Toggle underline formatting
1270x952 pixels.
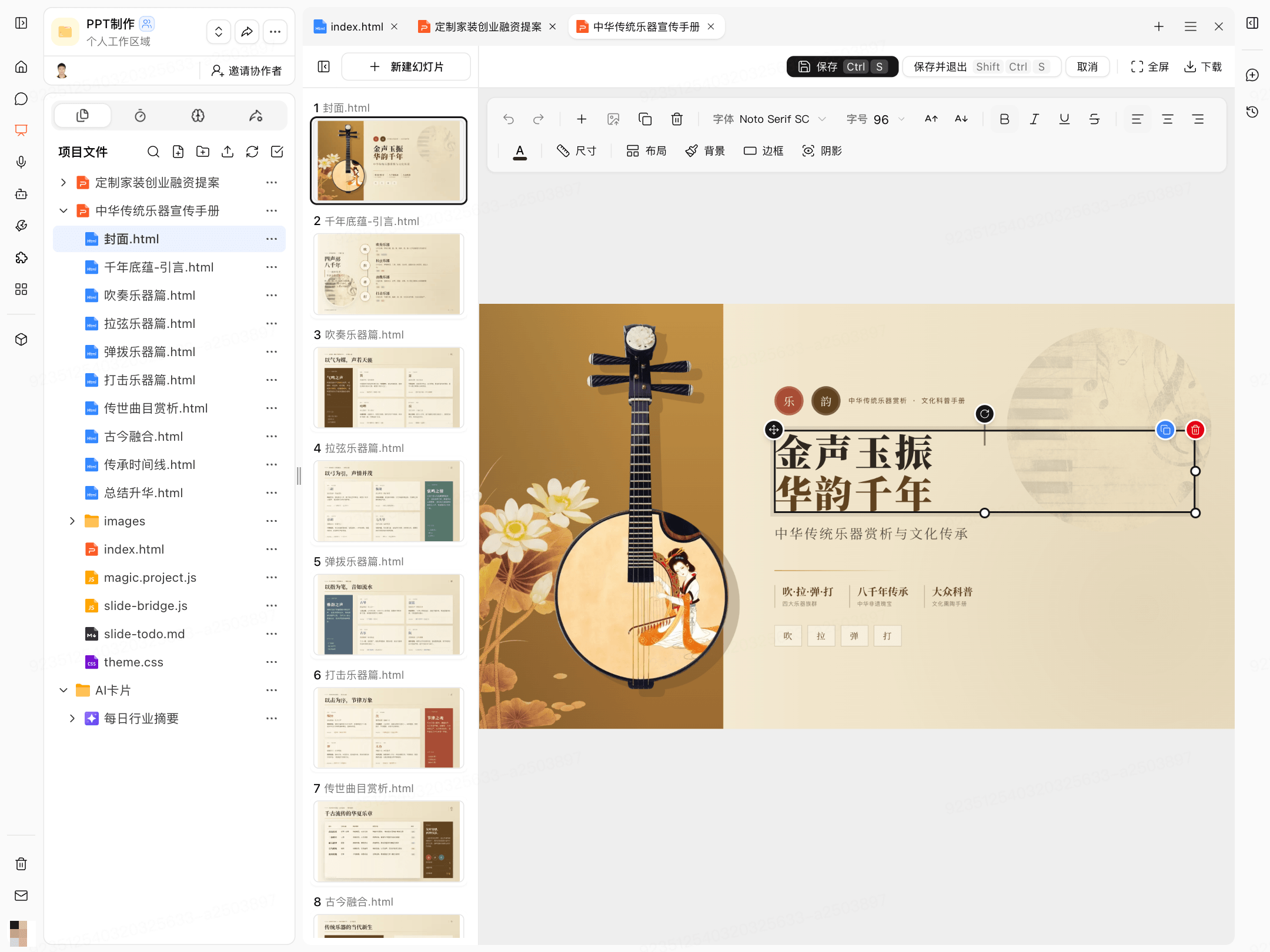point(1064,119)
